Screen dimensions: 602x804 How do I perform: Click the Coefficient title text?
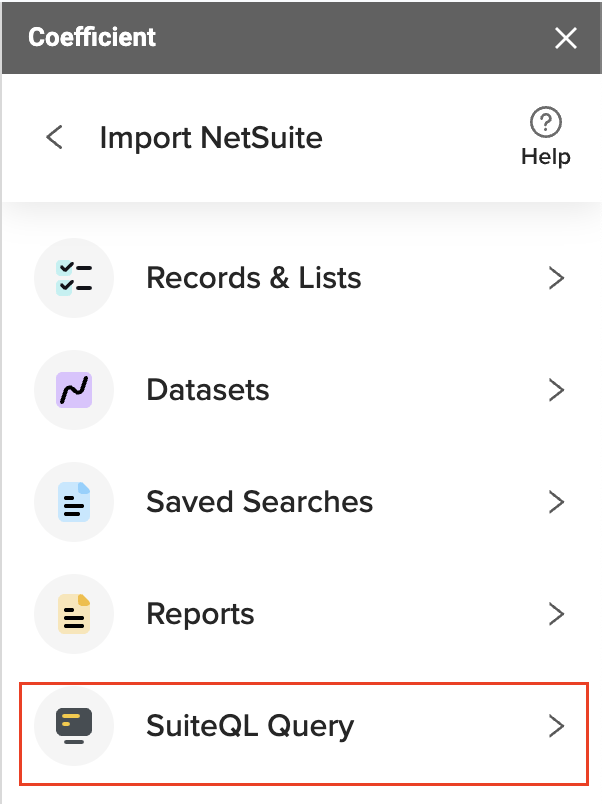coord(92,37)
